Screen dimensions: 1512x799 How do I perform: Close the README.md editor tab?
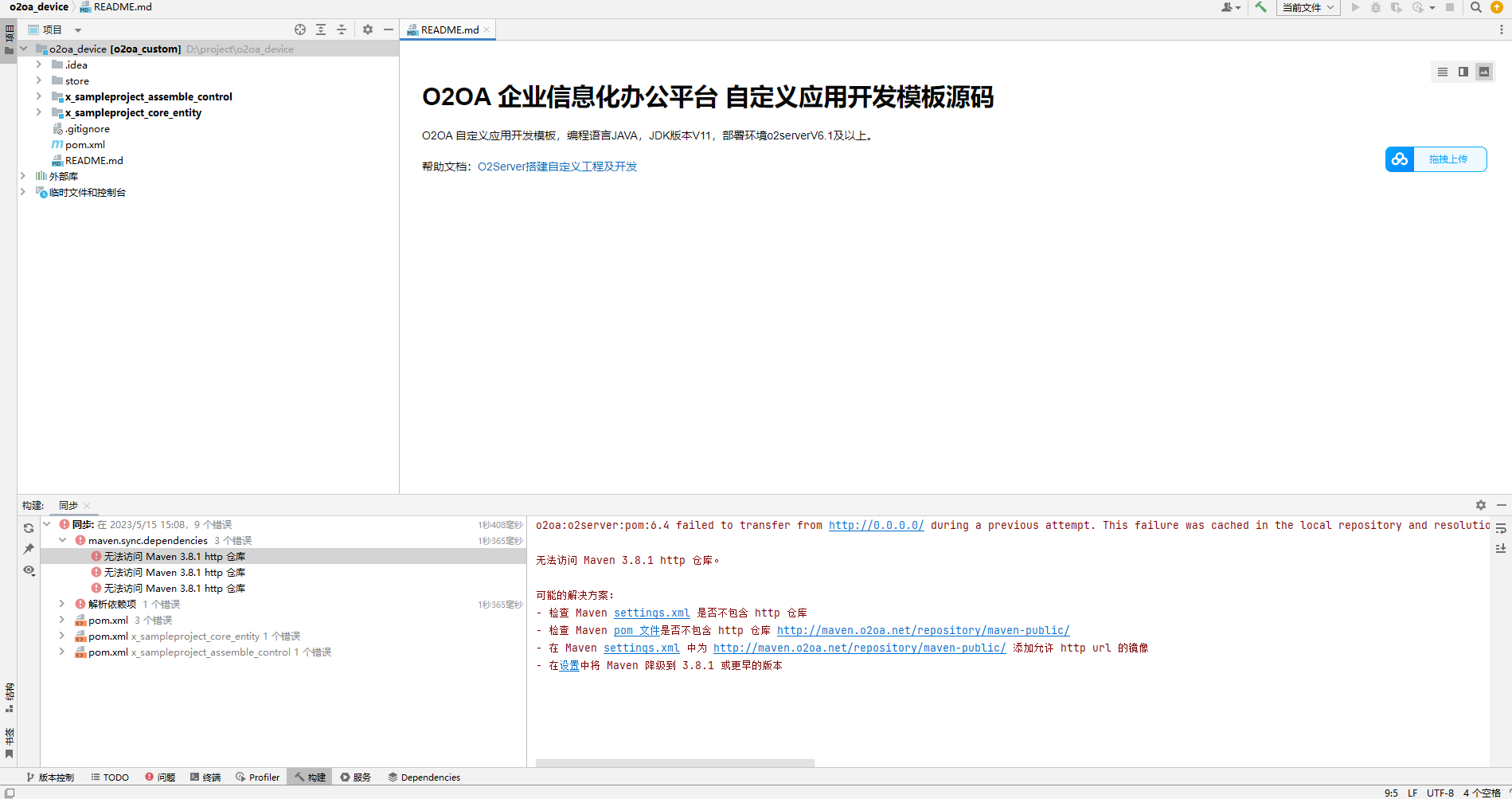(x=486, y=30)
